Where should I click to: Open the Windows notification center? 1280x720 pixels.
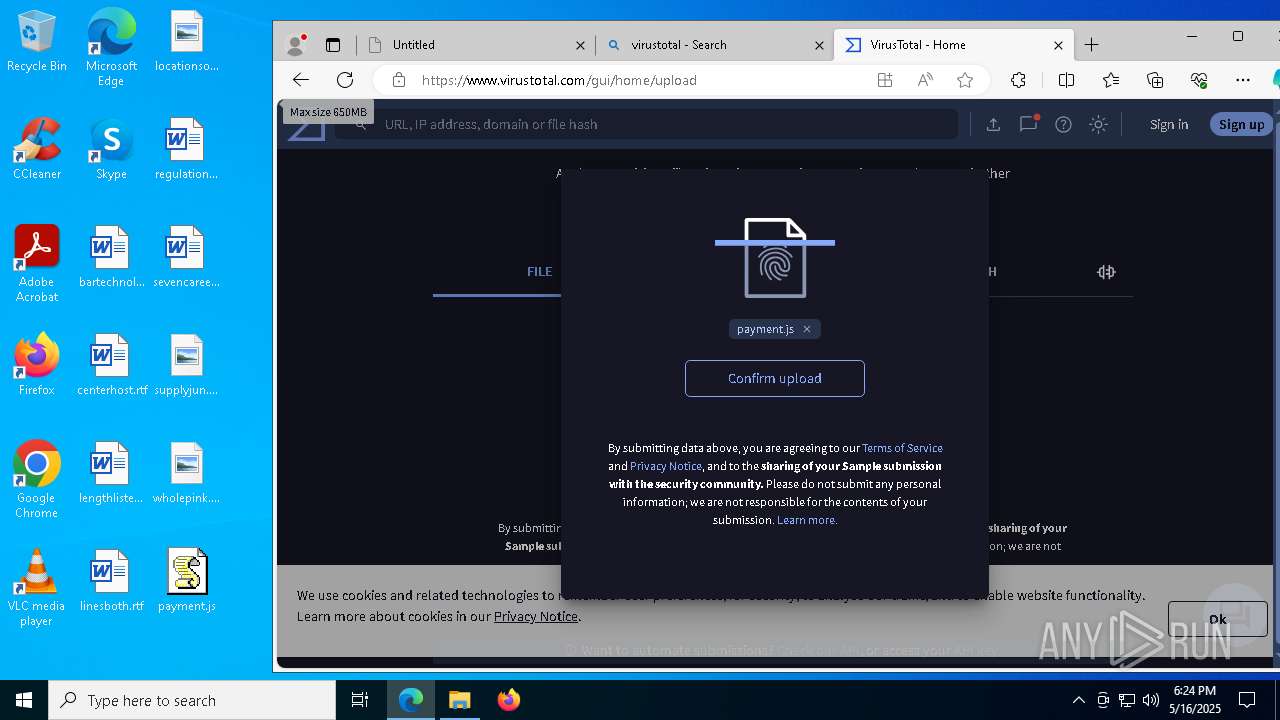click(1247, 700)
